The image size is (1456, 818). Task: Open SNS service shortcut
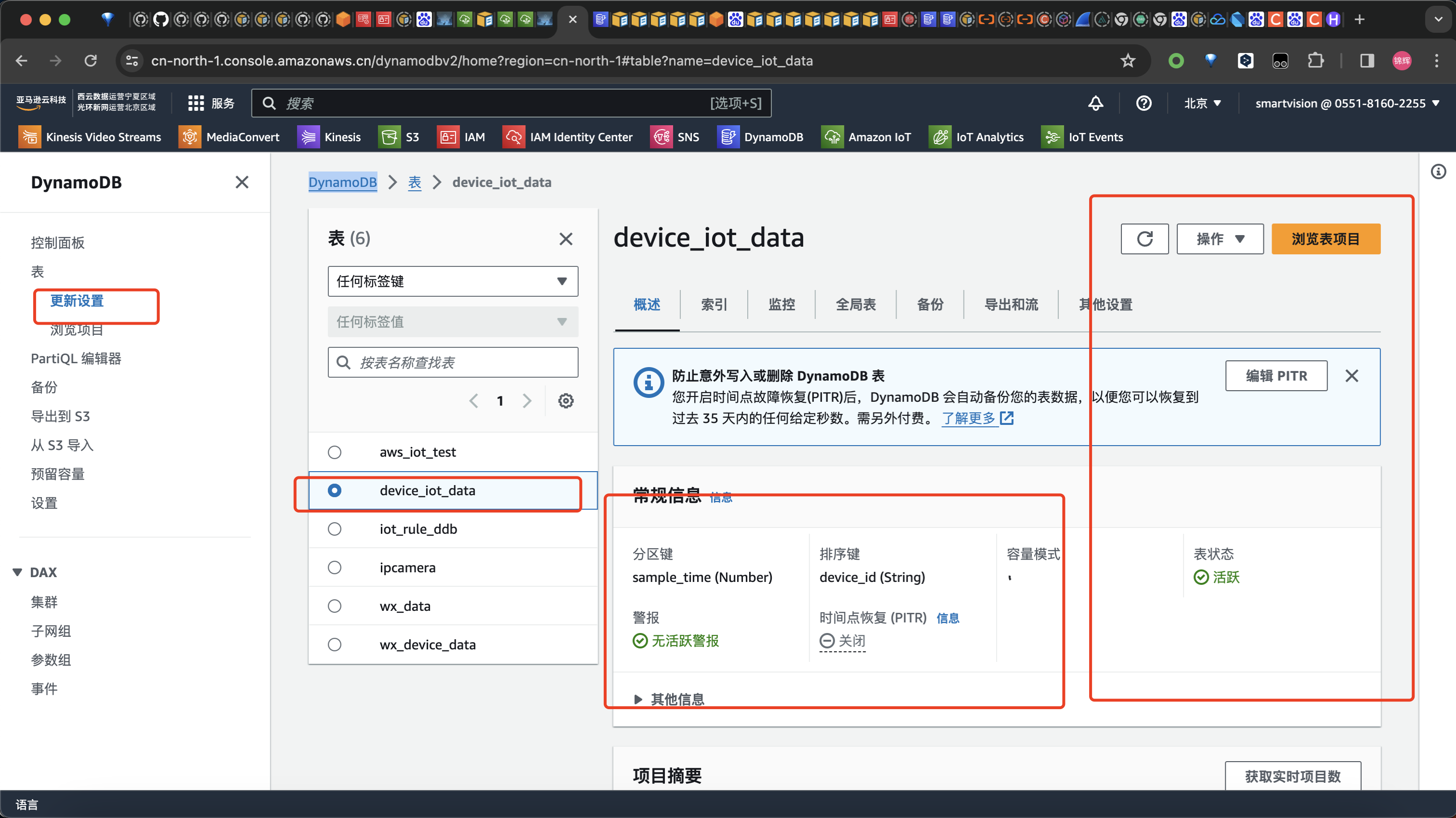click(675, 137)
